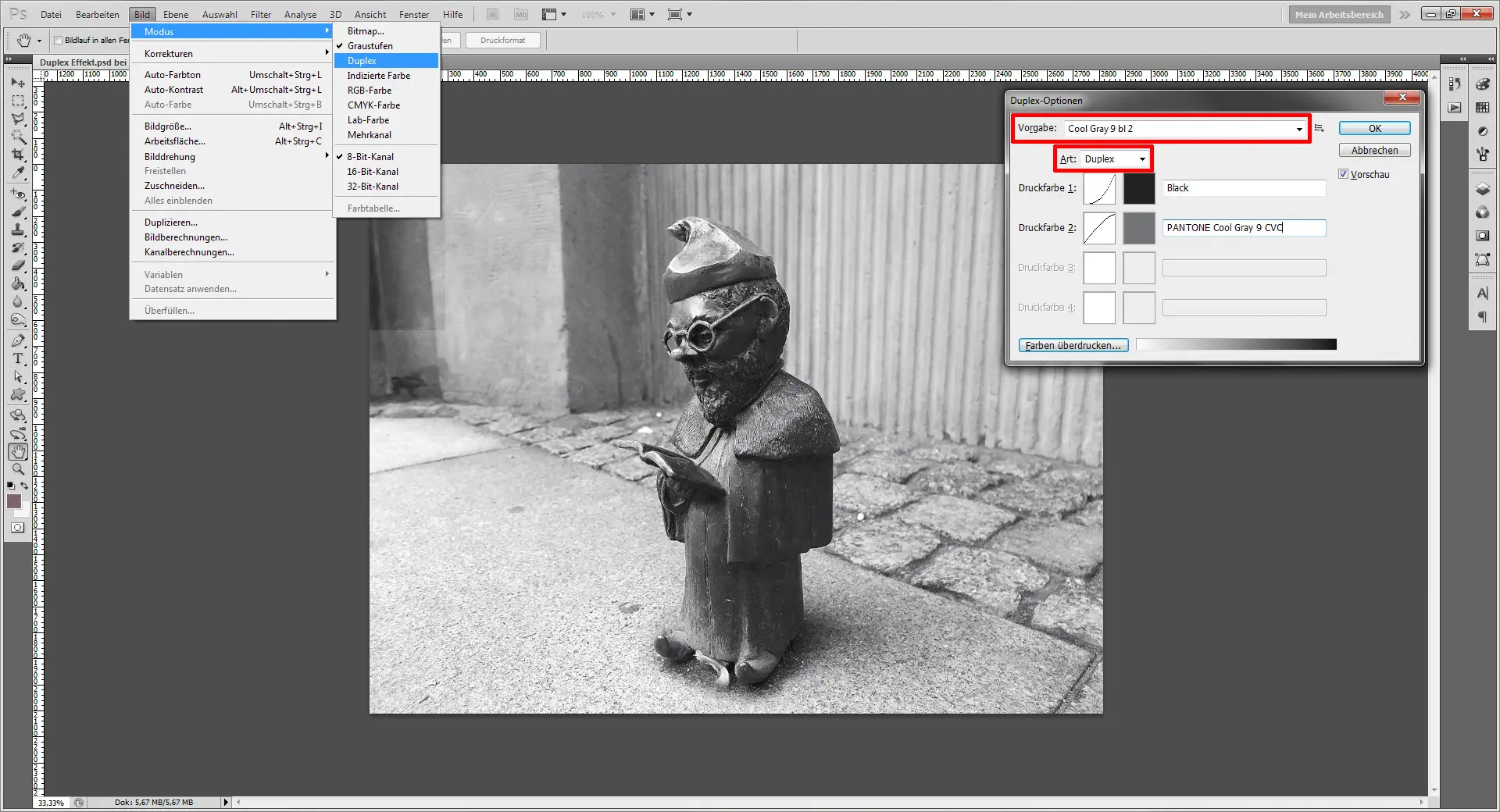Enable Bildlauf in allen Fenstern checkbox
1500x812 pixels.
coord(59,41)
